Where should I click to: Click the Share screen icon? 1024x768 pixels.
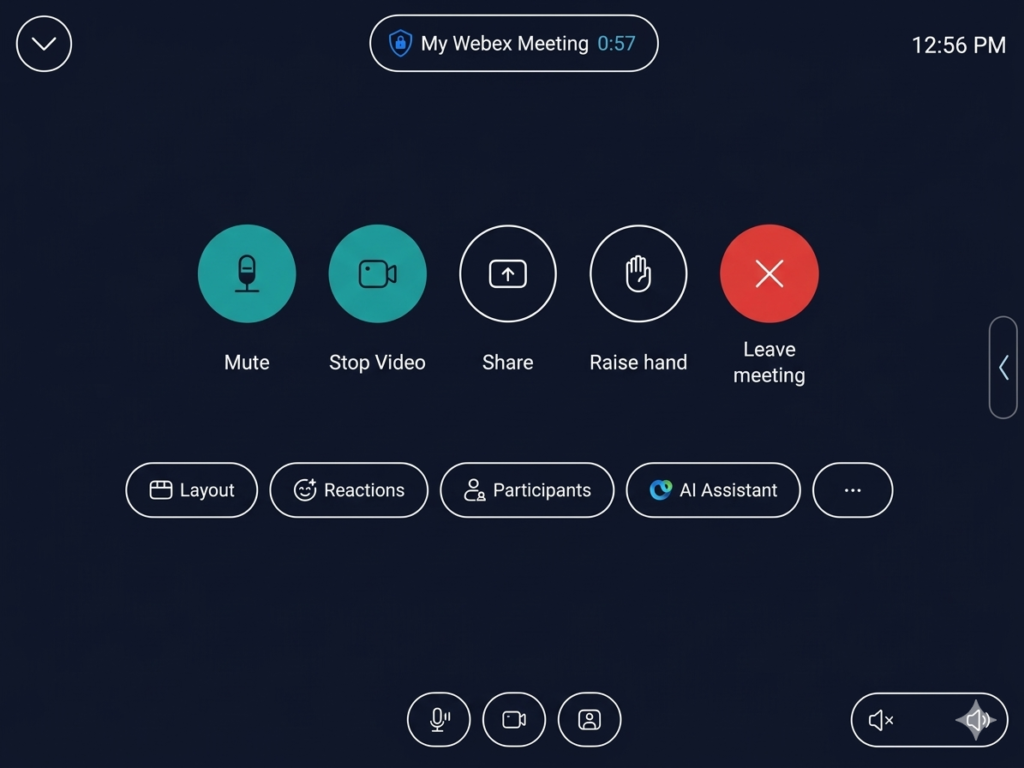tap(508, 273)
